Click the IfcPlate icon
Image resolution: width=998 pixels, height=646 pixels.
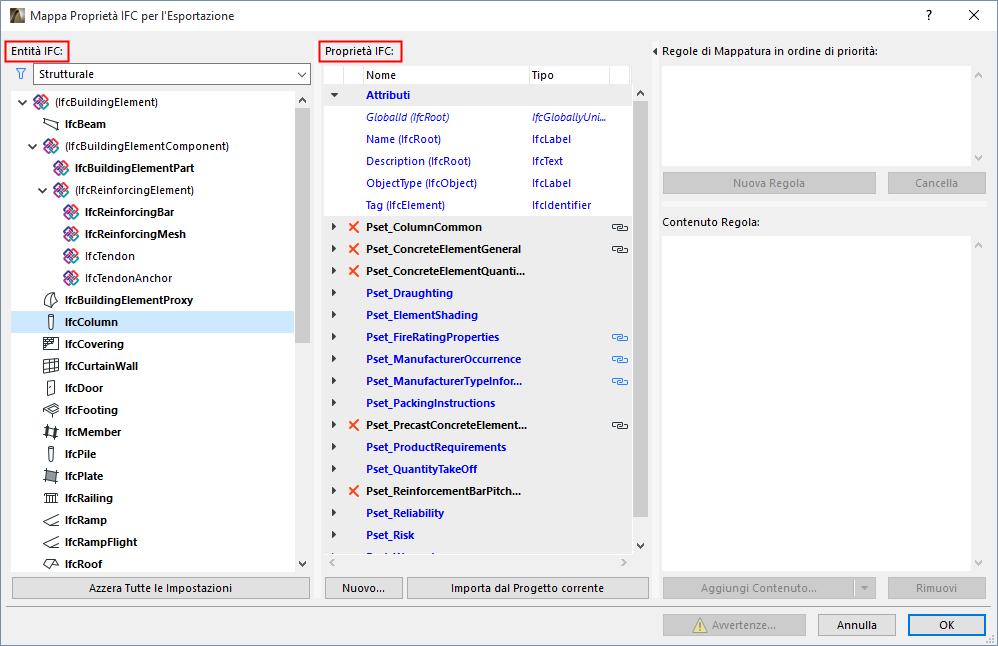51,476
